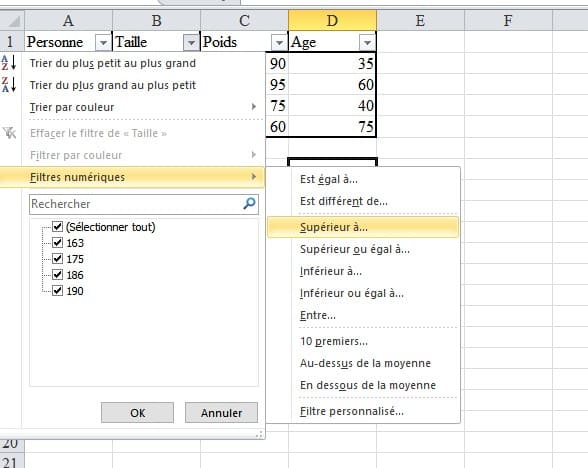Uncheck the 163 value checkbox
Viewport: 588px width, 468px height.
pyautogui.click(x=57, y=243)
